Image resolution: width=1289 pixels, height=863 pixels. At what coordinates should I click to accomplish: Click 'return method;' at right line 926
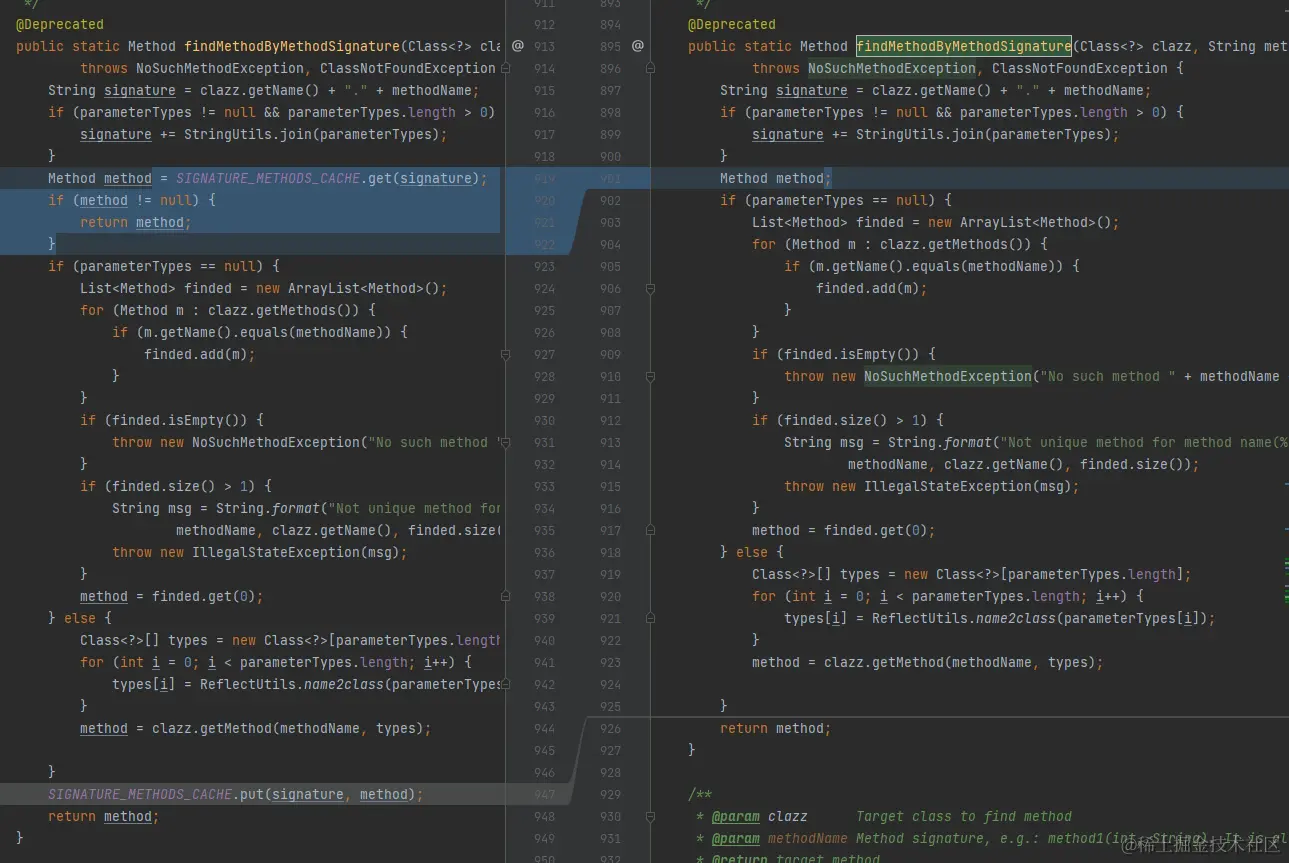point(776,728)
